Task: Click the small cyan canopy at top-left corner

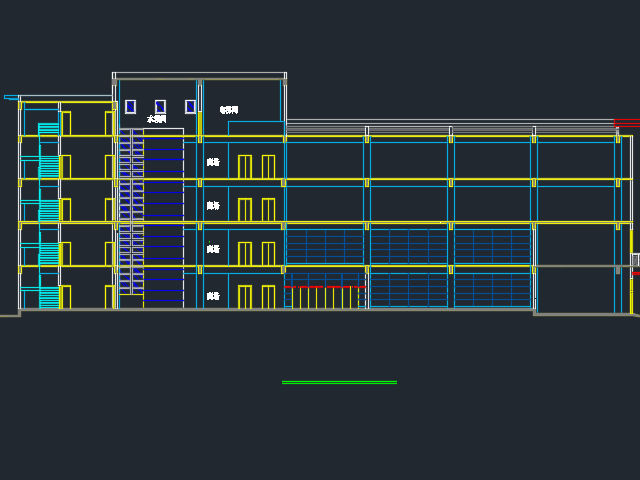Action: (x=11, y=97)
